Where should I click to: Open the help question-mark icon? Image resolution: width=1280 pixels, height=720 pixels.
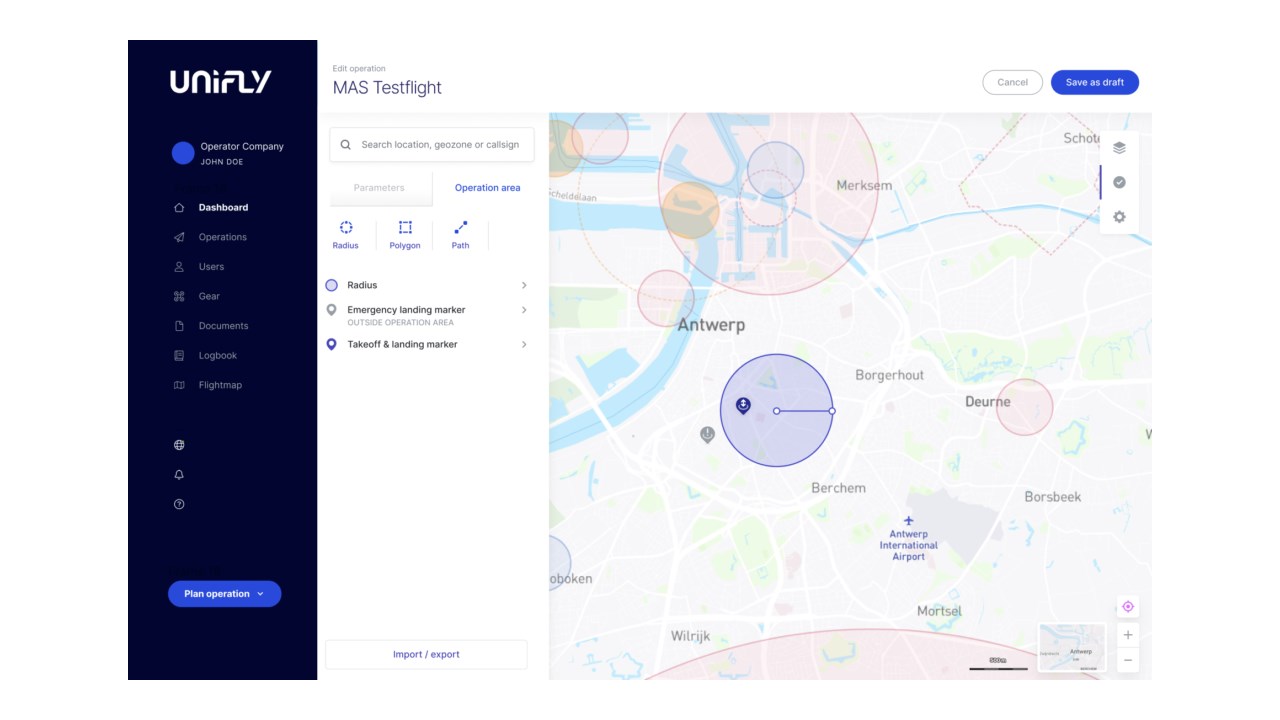pyautogui.click(x=179, y=504)
